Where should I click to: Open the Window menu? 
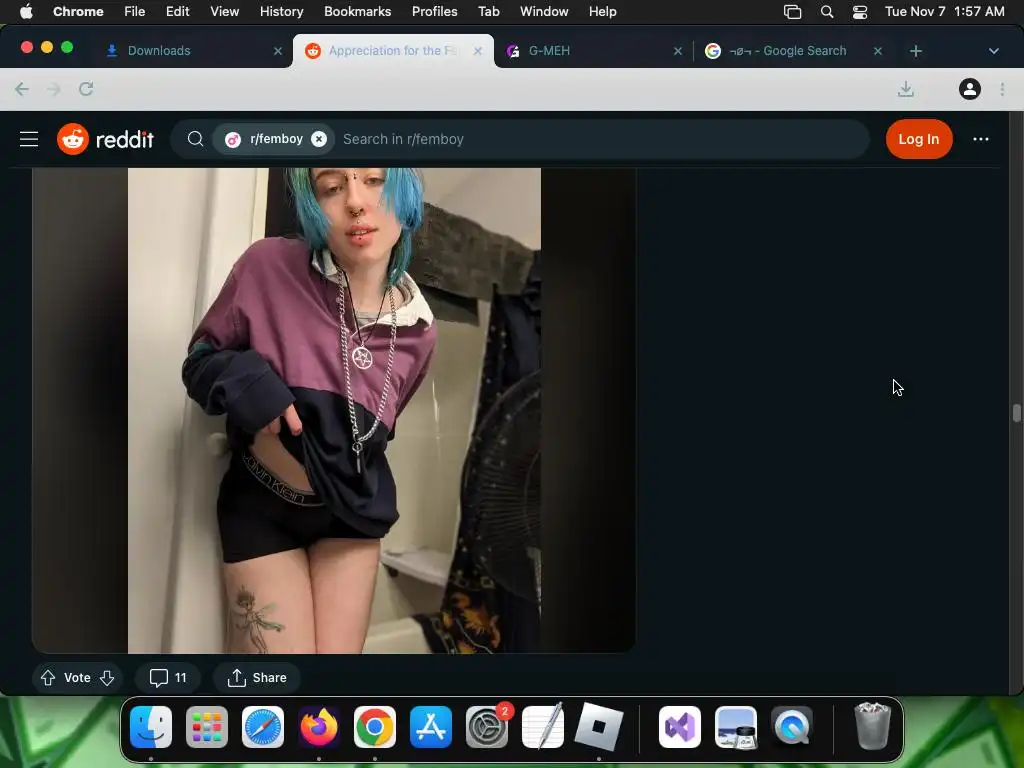[x=544, y=11]
